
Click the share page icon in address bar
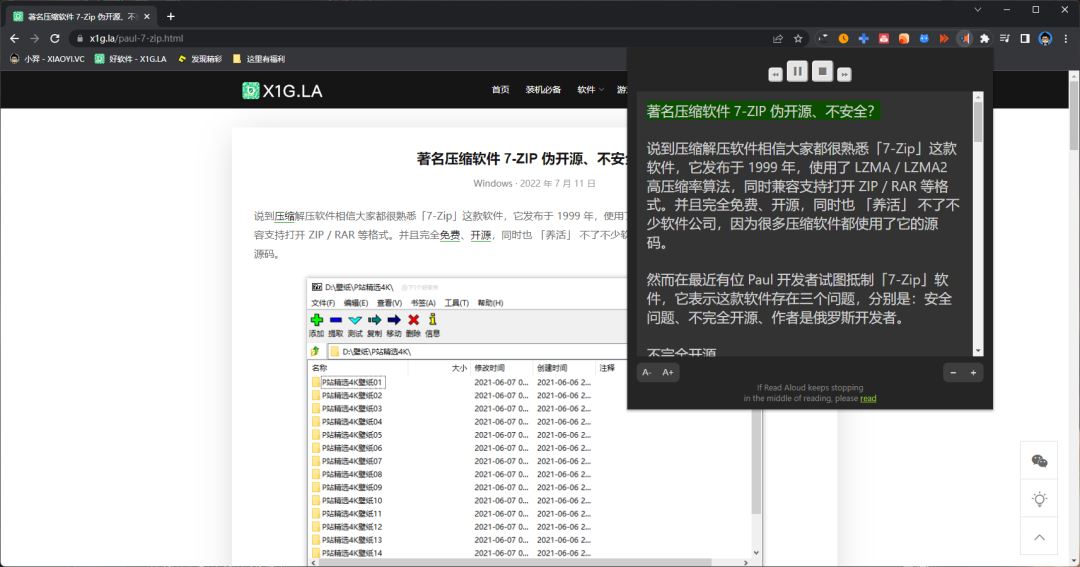click(x=778, y=39)
